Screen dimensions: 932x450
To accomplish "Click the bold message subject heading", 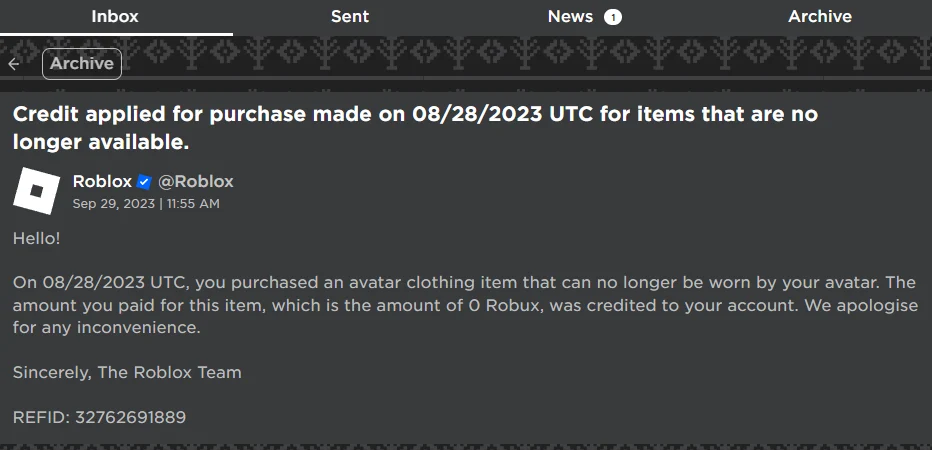I will click(415, 128).
